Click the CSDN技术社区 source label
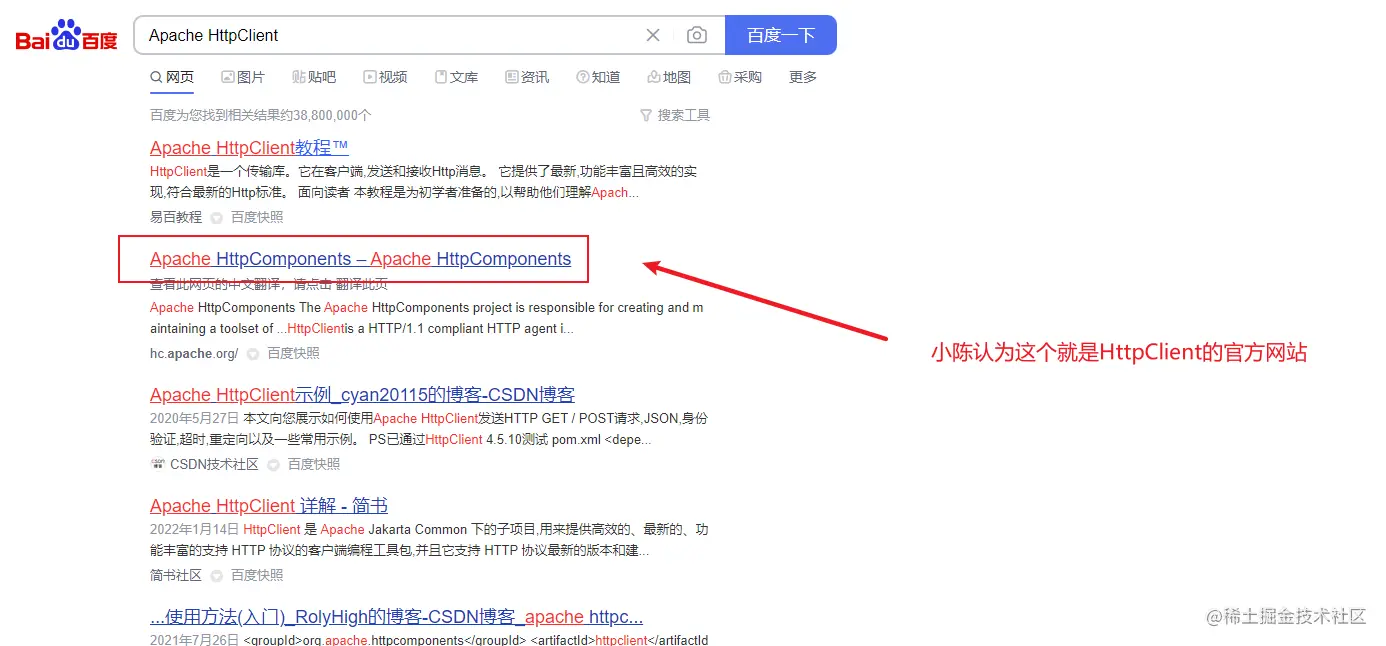Image resolution: width=1386 pixels, height=646 pixels. pyautogui.click(x=214, y=464)
